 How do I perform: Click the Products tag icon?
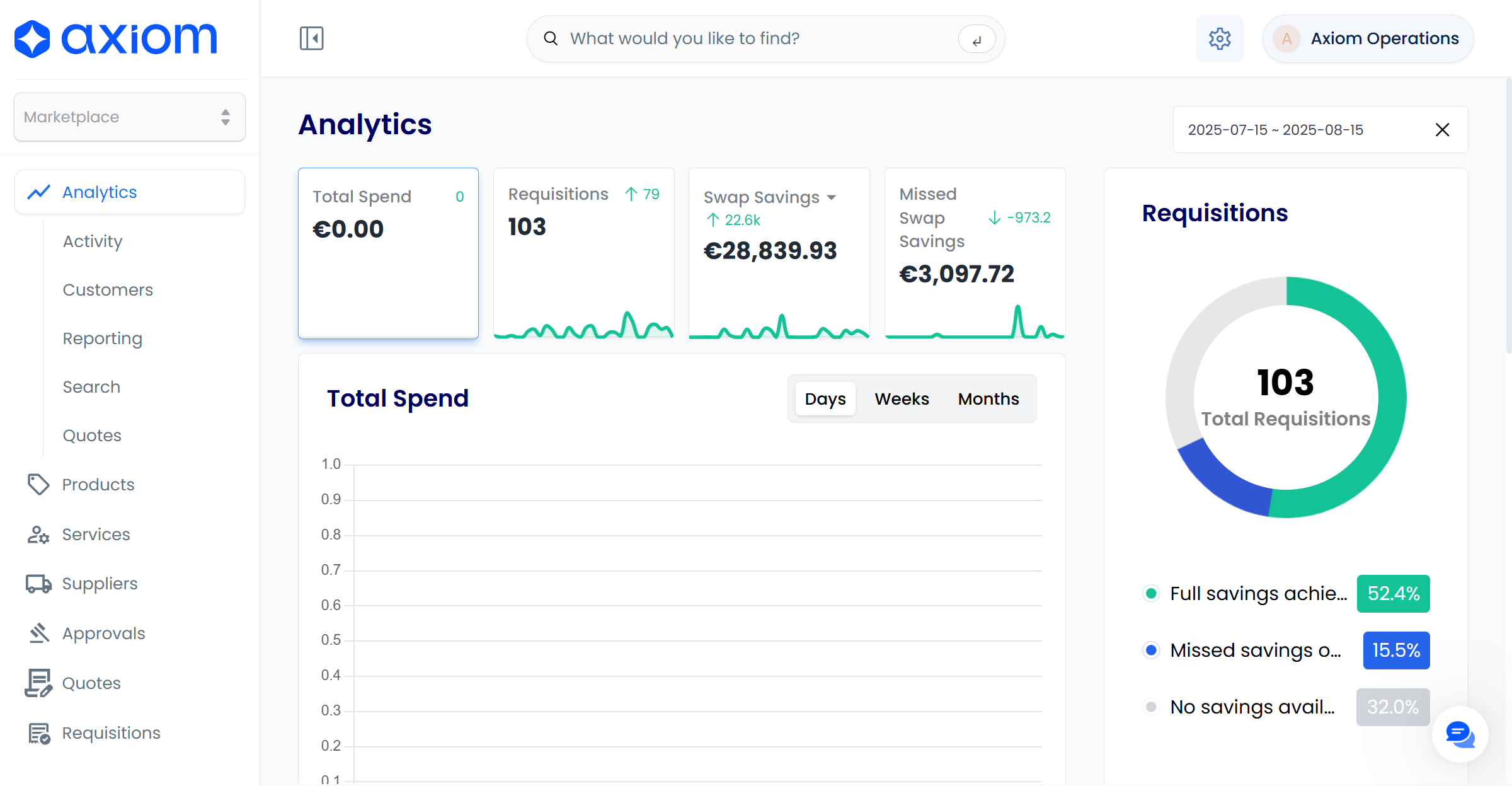point(38,485)
